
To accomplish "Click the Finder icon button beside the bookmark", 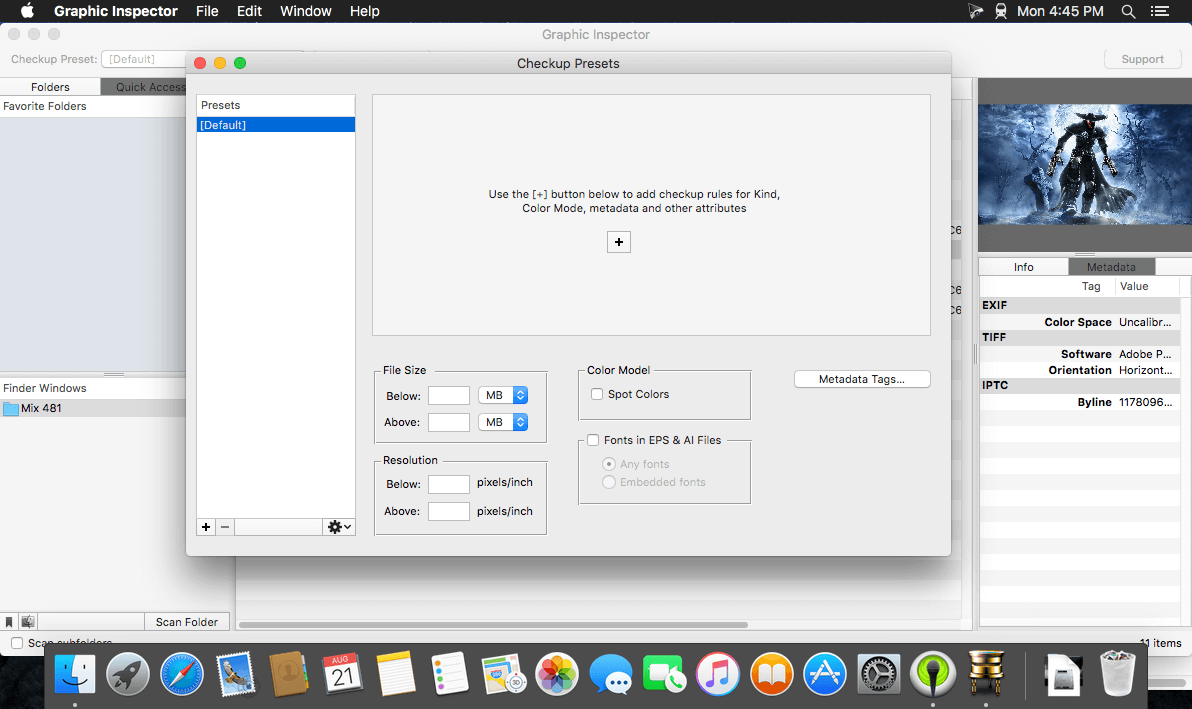I will coord(28,622).
